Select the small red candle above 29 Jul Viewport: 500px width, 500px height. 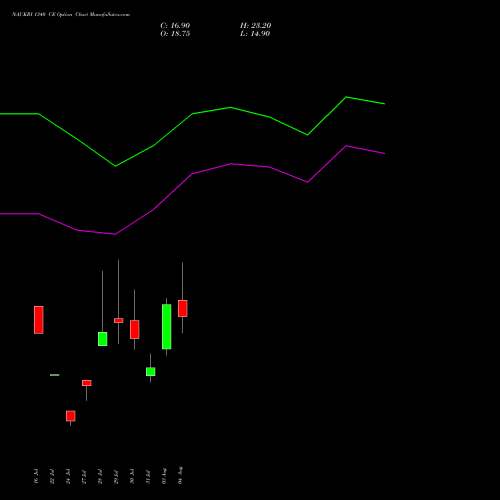pos(119,320)
